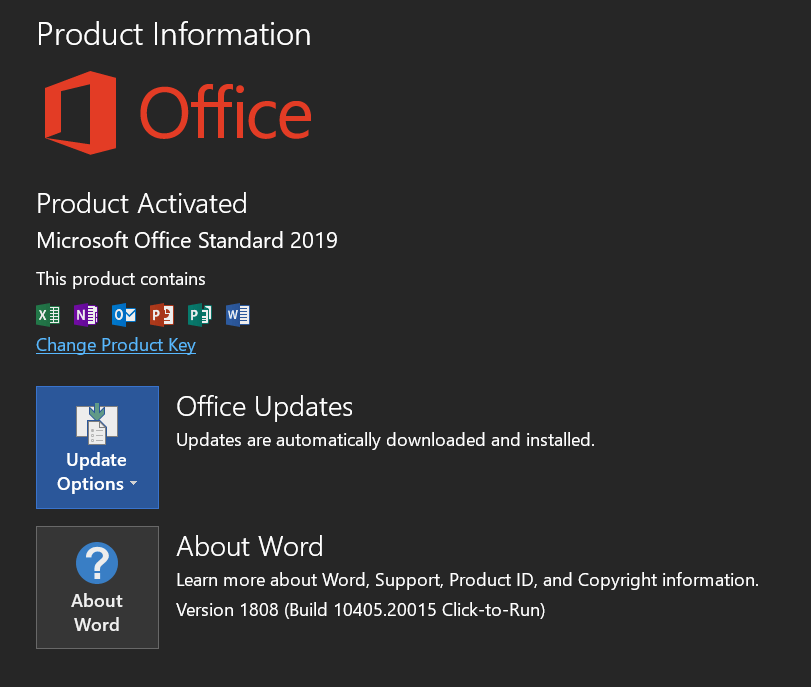Click the Publisher app icon
This screenshot has width=811, height=687.
(200, 315)
